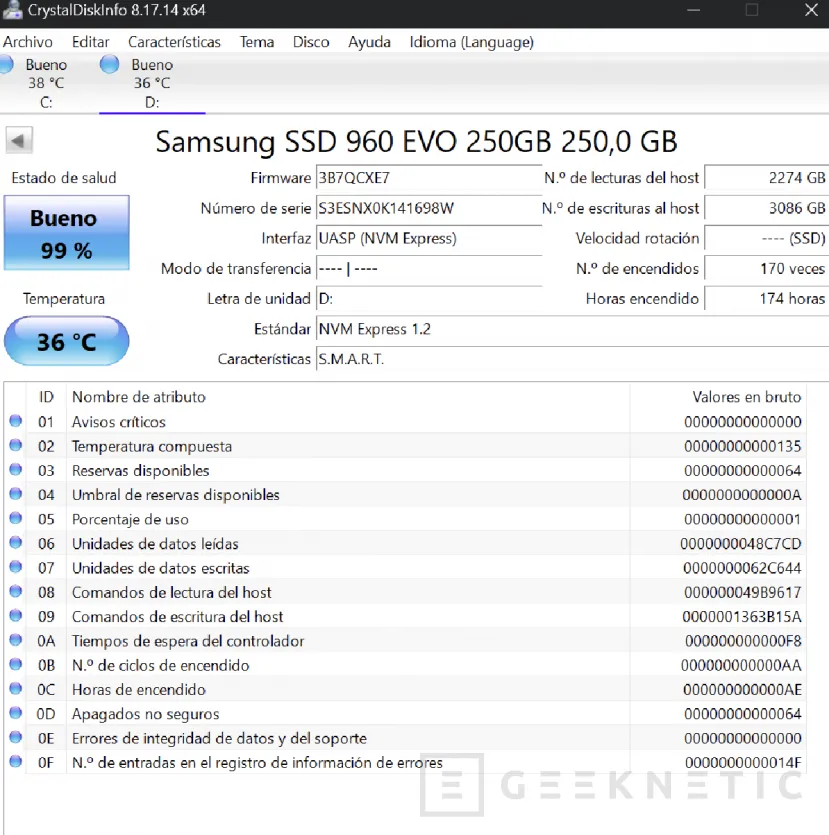Select the Porcentaje de uso attribute name

click(x=130, y=520)
